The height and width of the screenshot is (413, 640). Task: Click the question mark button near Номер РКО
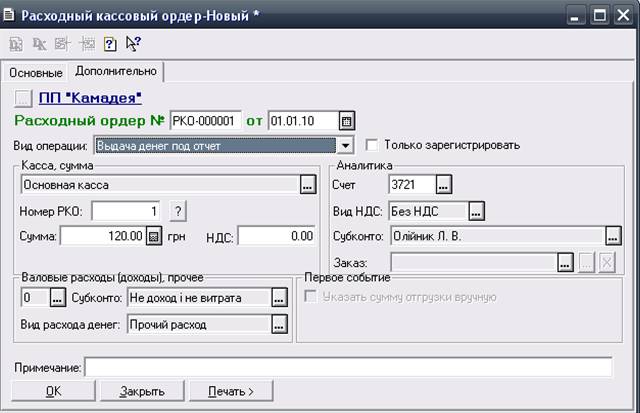point(179,211)
